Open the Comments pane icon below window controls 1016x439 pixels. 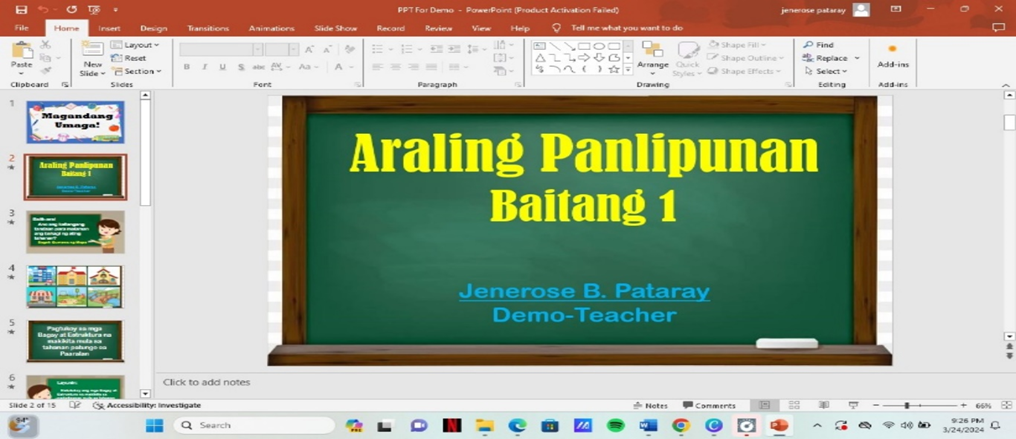999,27
